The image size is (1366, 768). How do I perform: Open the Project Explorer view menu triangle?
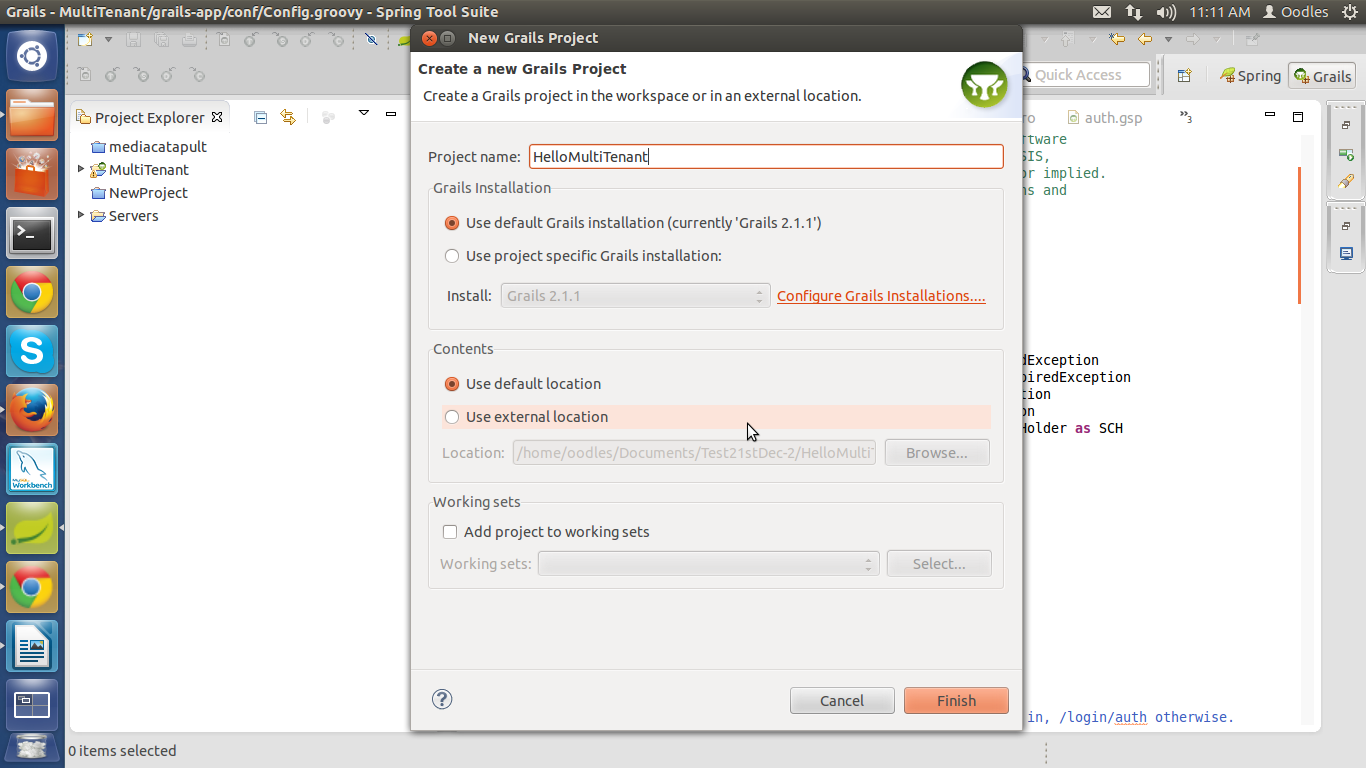point(364,113)
